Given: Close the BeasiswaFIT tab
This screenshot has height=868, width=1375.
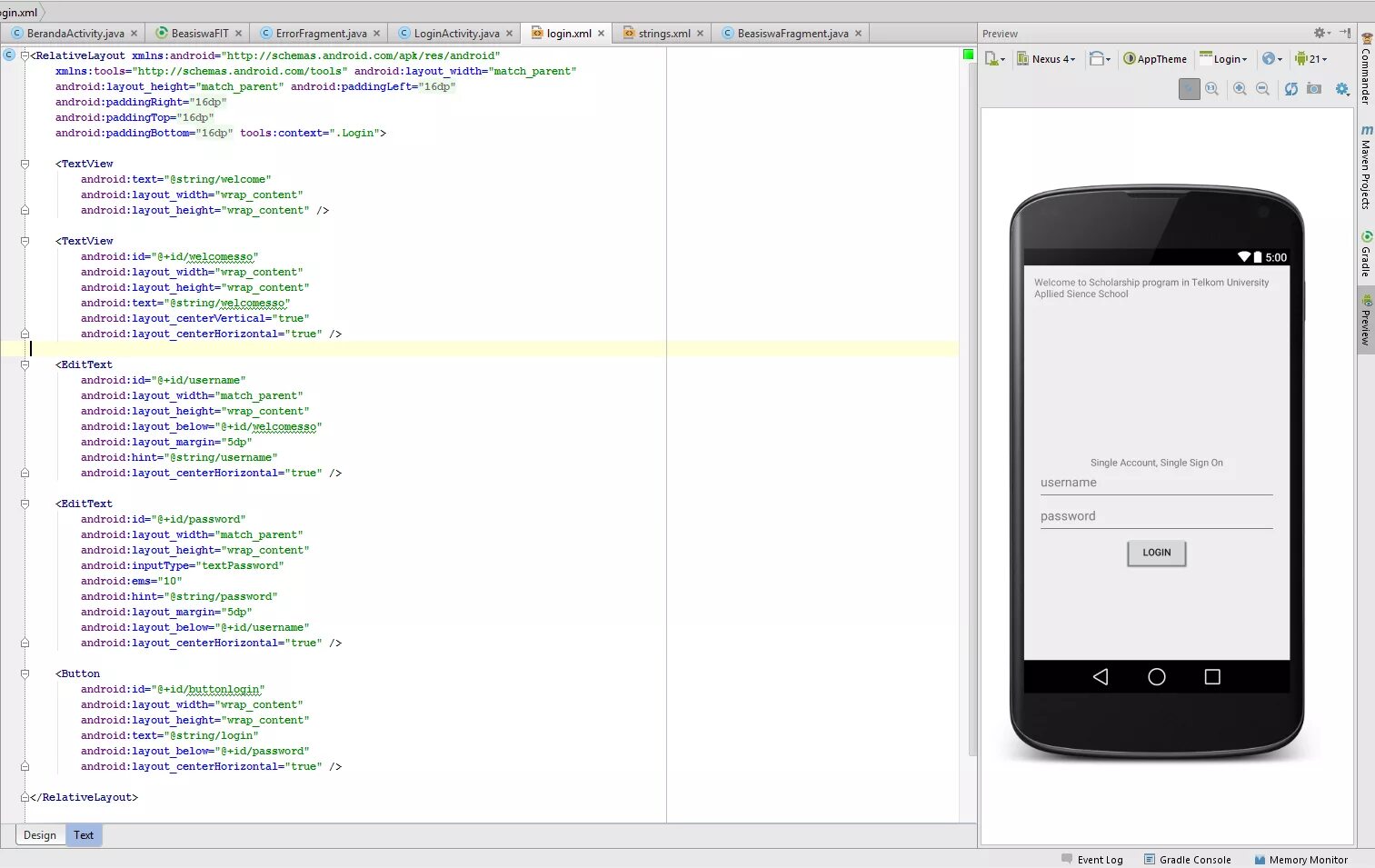Looking at the screenshot, I should 238,34.
